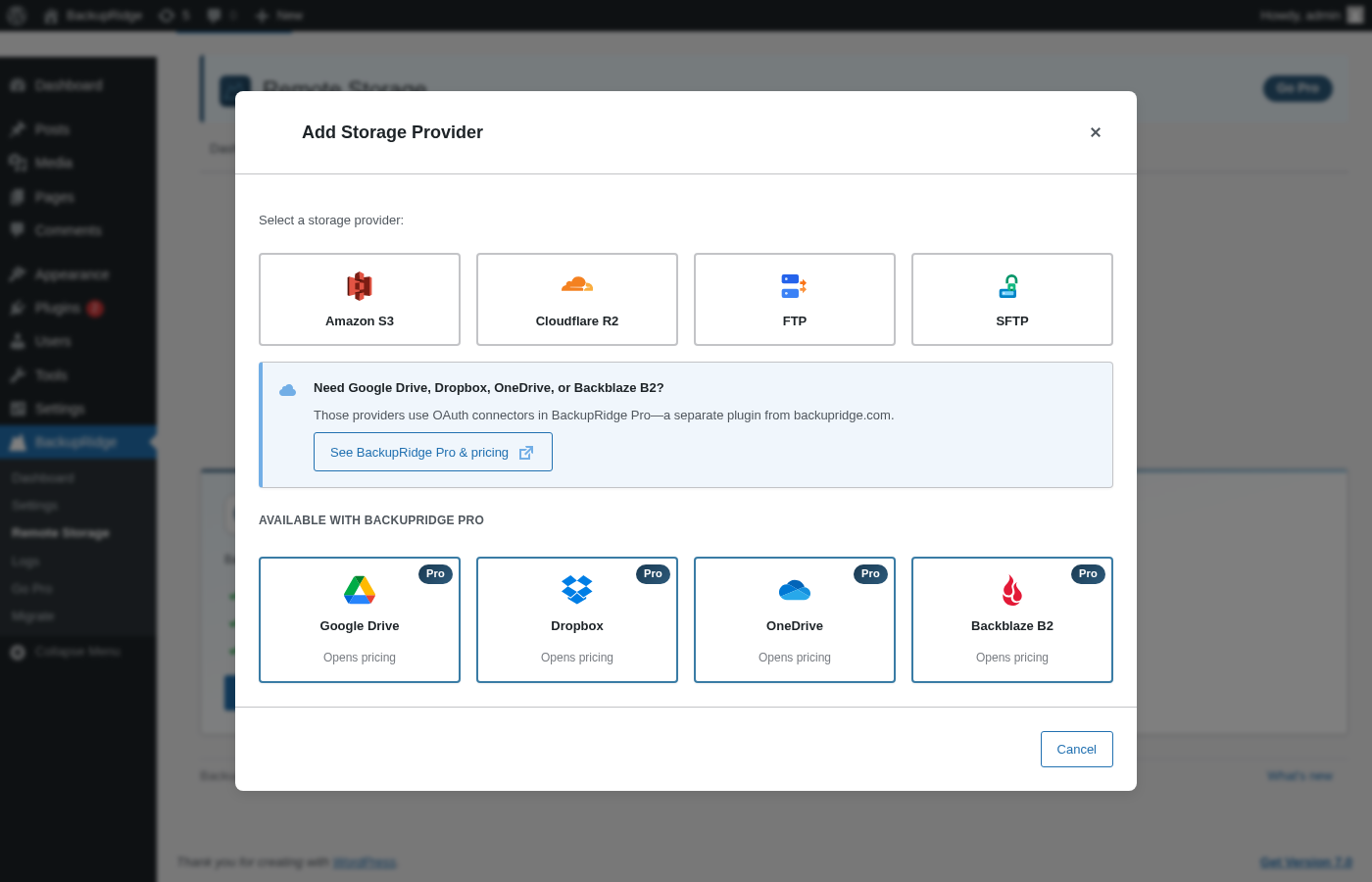
Task: Click external link icon in pricing button
Action: [x=526, y=453]
